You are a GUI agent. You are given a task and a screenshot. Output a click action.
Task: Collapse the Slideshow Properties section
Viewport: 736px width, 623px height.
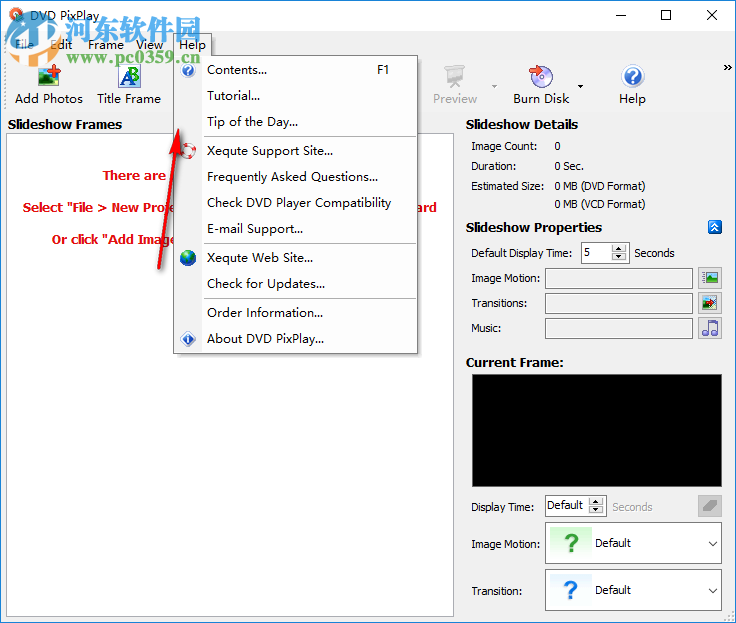click(714, 227)
